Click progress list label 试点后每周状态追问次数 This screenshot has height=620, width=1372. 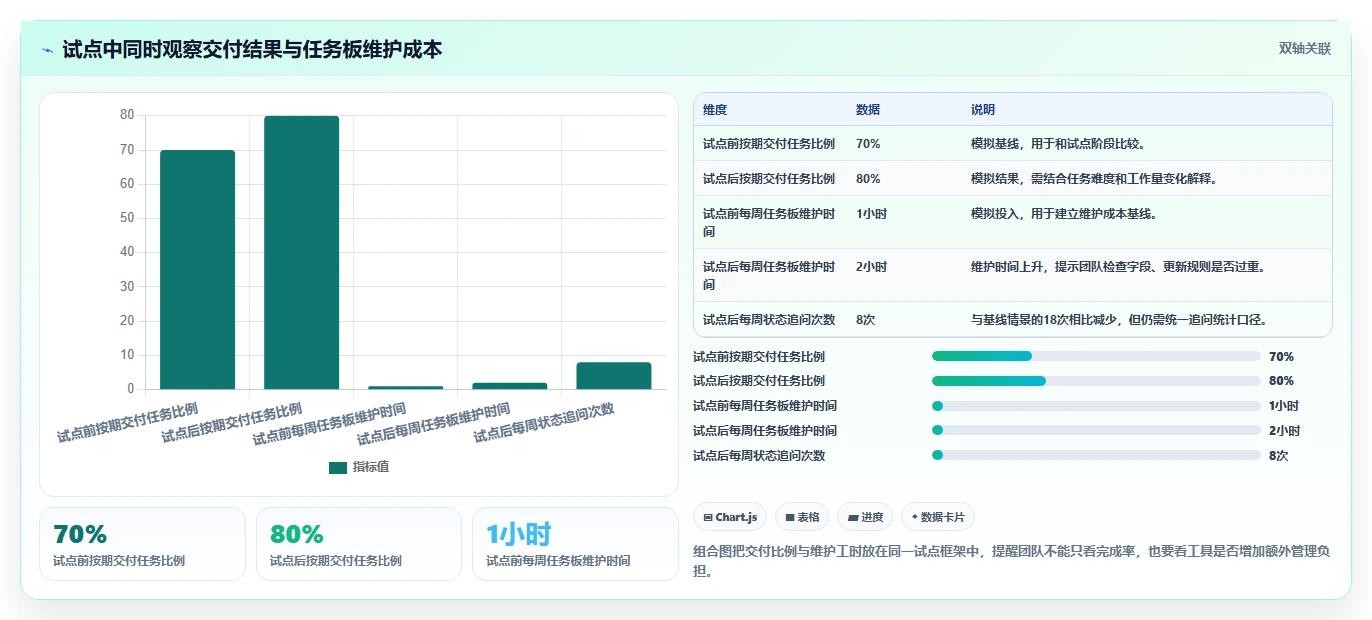point(759,456)
